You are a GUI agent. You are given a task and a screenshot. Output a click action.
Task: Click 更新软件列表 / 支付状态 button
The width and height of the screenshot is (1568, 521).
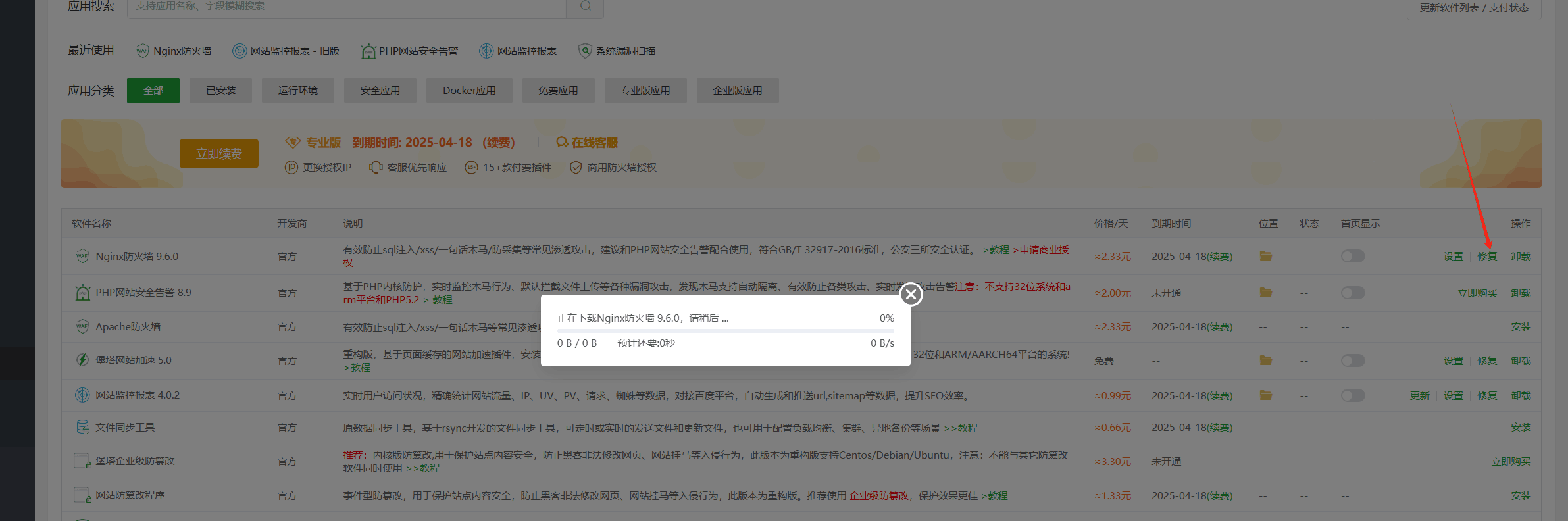pyautogui.click(x=1474, y=8)
